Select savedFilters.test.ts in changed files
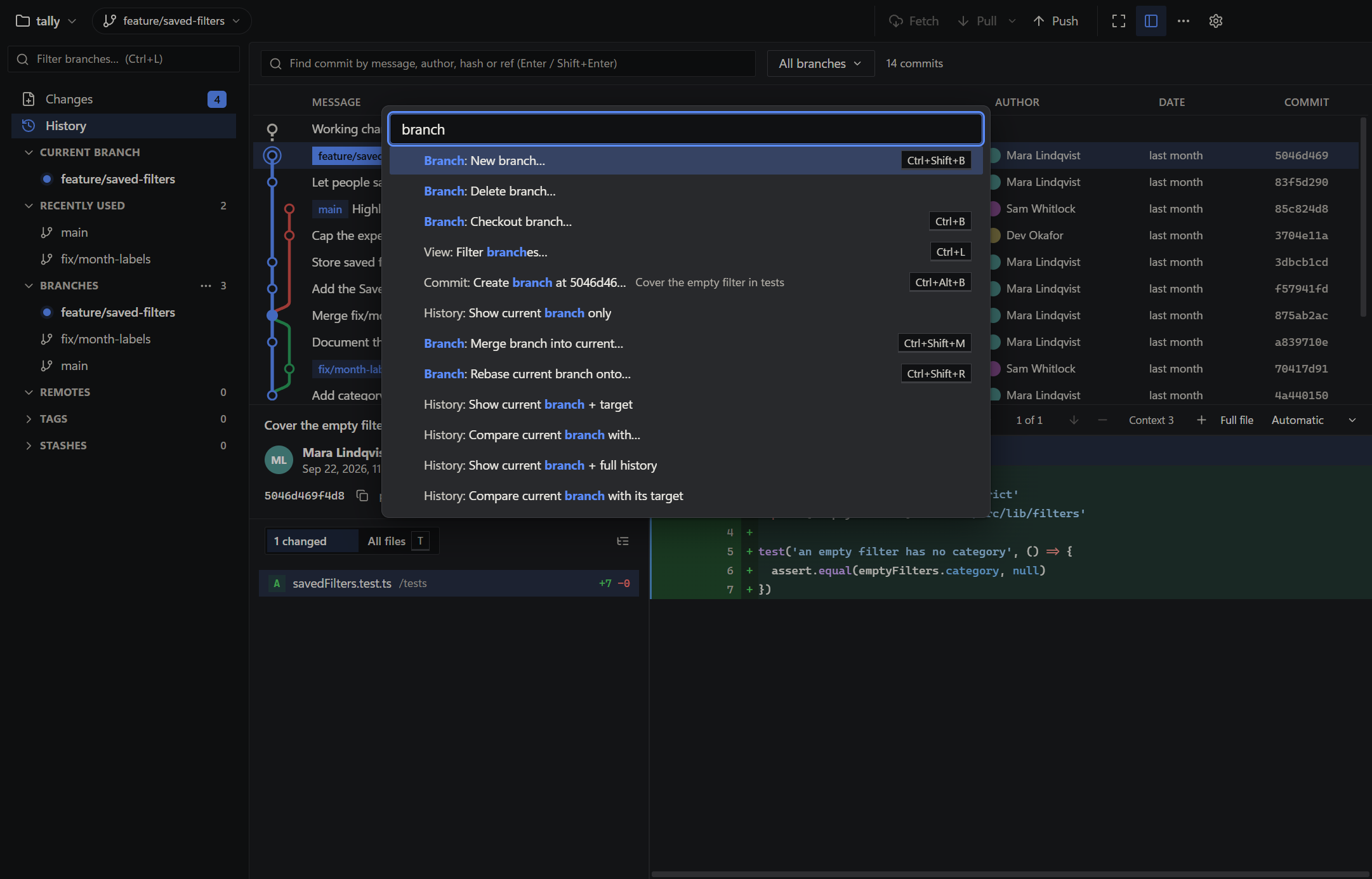This screenshot has height=879, width=1372. [449, 583]
